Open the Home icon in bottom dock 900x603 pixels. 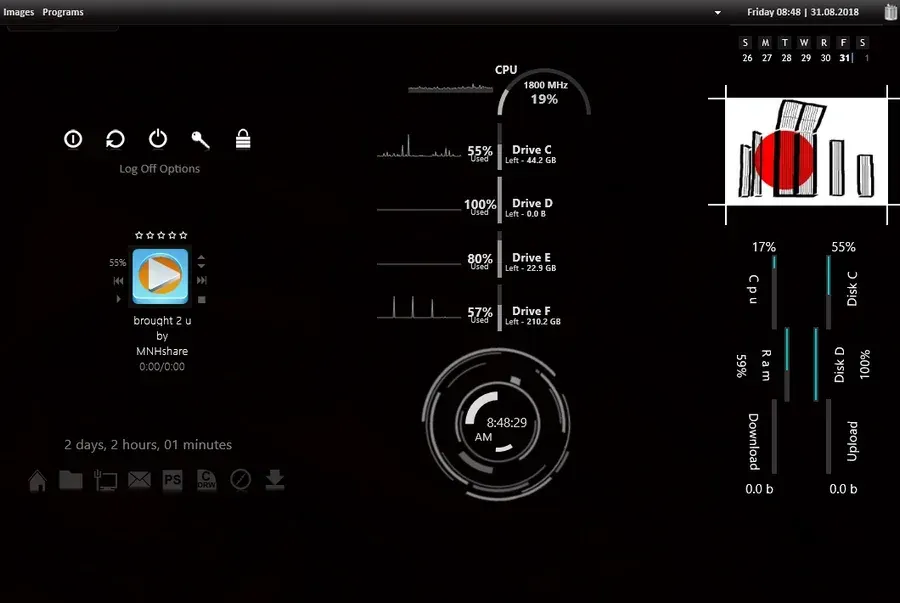(x=38, y=481)
